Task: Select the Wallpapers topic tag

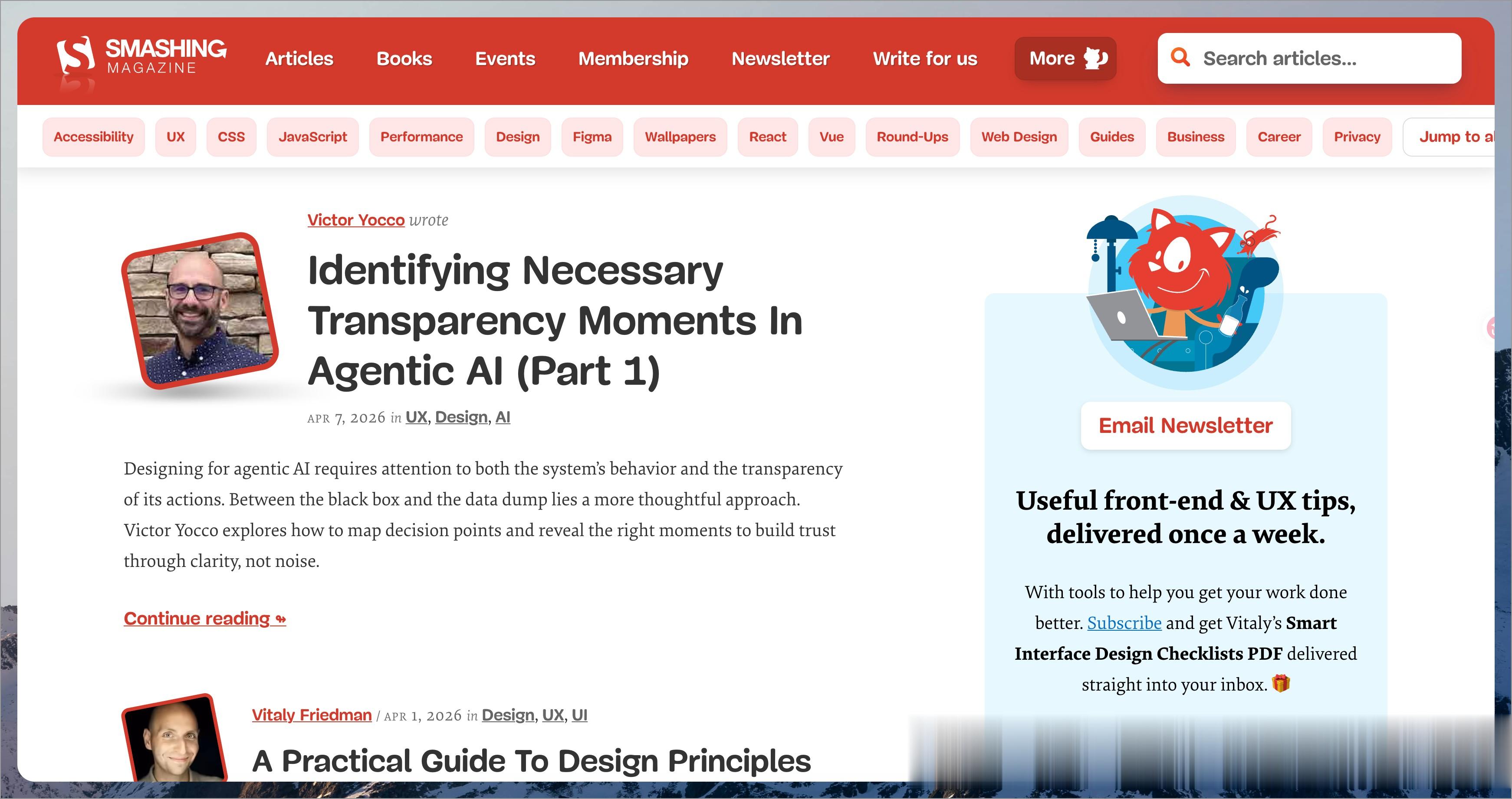Action: (680, 137)
